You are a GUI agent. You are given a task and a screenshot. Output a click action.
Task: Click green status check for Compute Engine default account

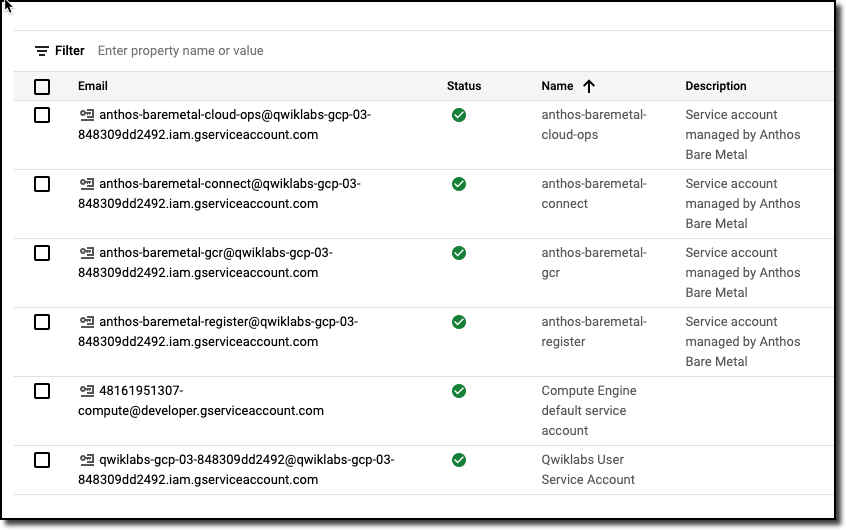pyautogui.click(x=459, y=391)
